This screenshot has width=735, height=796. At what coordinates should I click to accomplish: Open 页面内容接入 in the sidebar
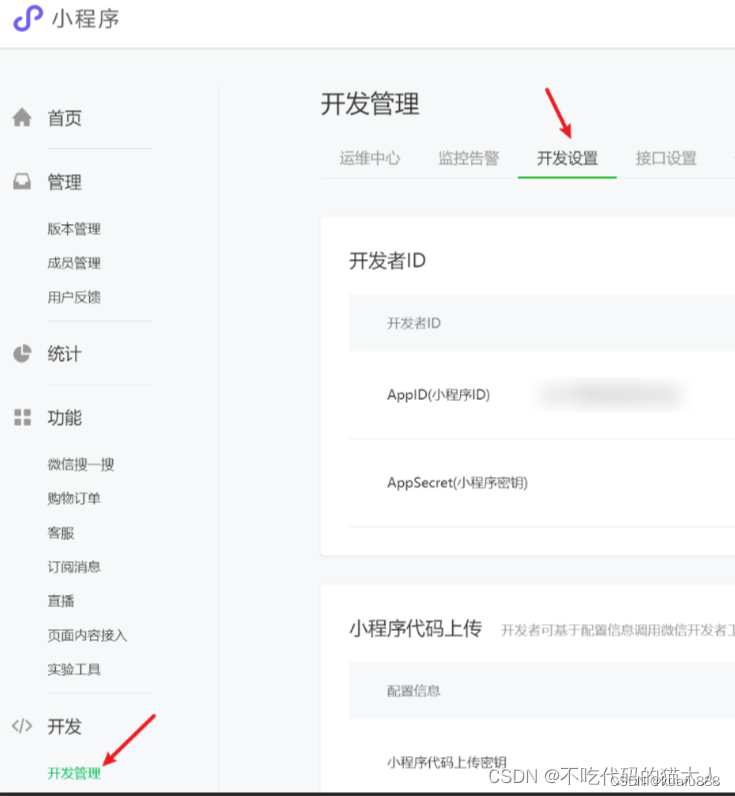click(x=87, y=635)
